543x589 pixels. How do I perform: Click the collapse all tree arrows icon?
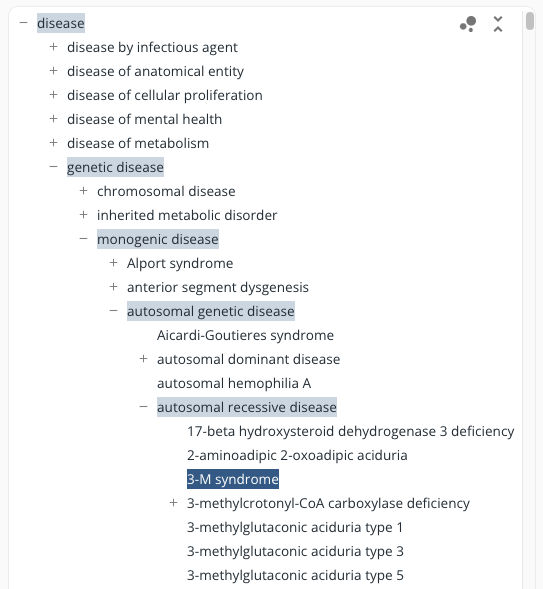(x=498, y=24)
